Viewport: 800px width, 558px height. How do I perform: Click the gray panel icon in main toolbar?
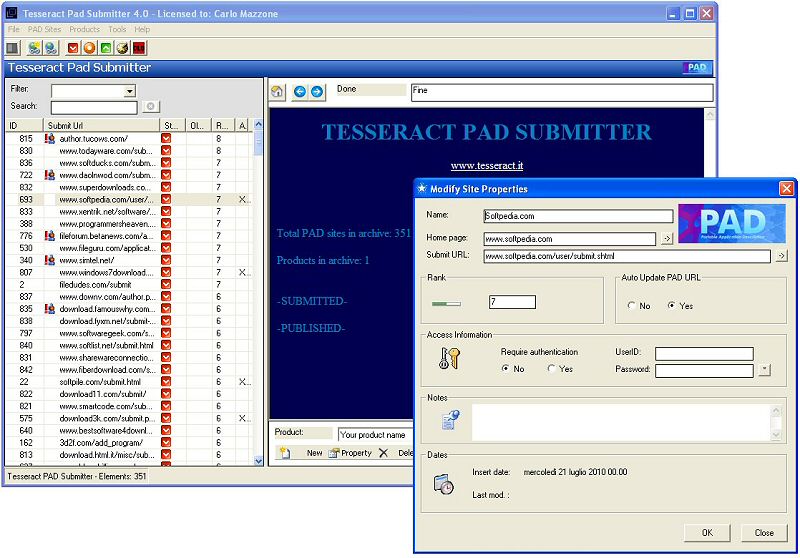coord(12,48)
